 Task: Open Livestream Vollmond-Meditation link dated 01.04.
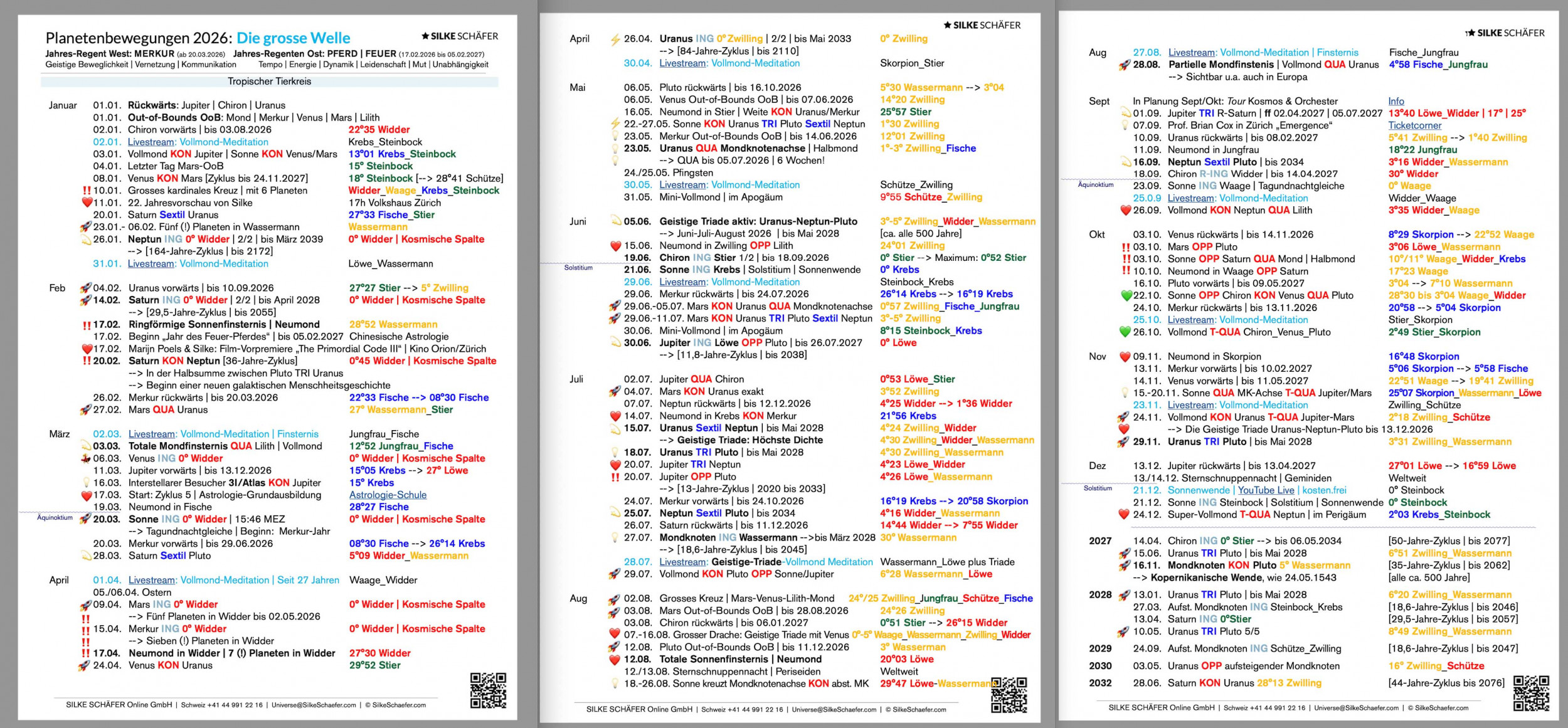152,580
